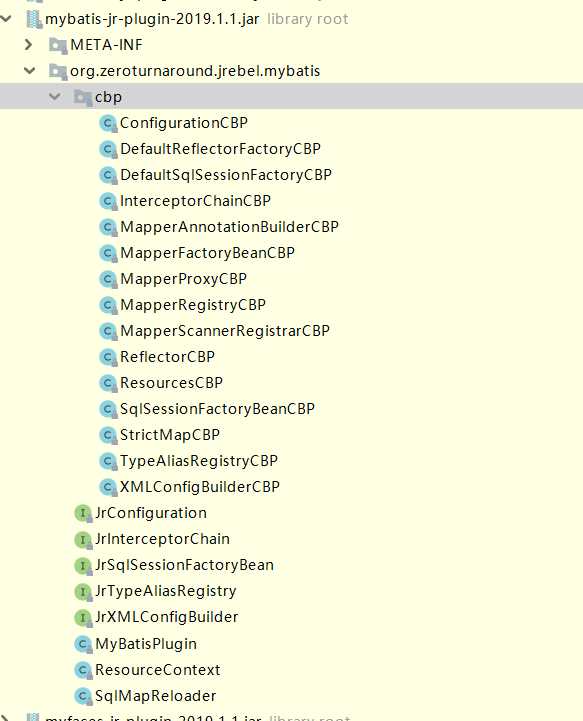Open the SqlSessionFactoryBeanCBP class name
The image size is (583, 721).
(217, 409)
